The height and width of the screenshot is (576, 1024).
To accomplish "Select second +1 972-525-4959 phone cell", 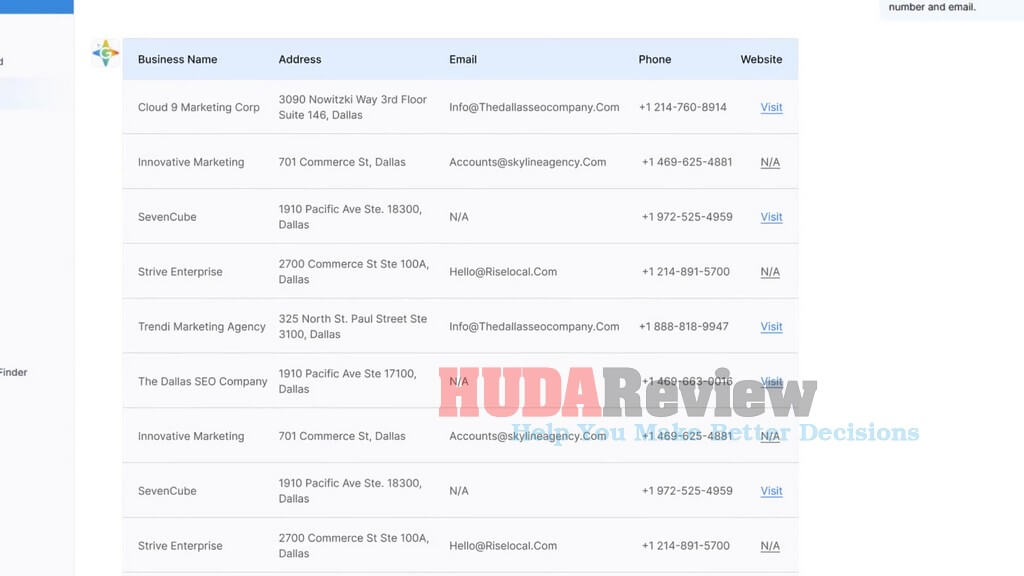I will (687, 491).
